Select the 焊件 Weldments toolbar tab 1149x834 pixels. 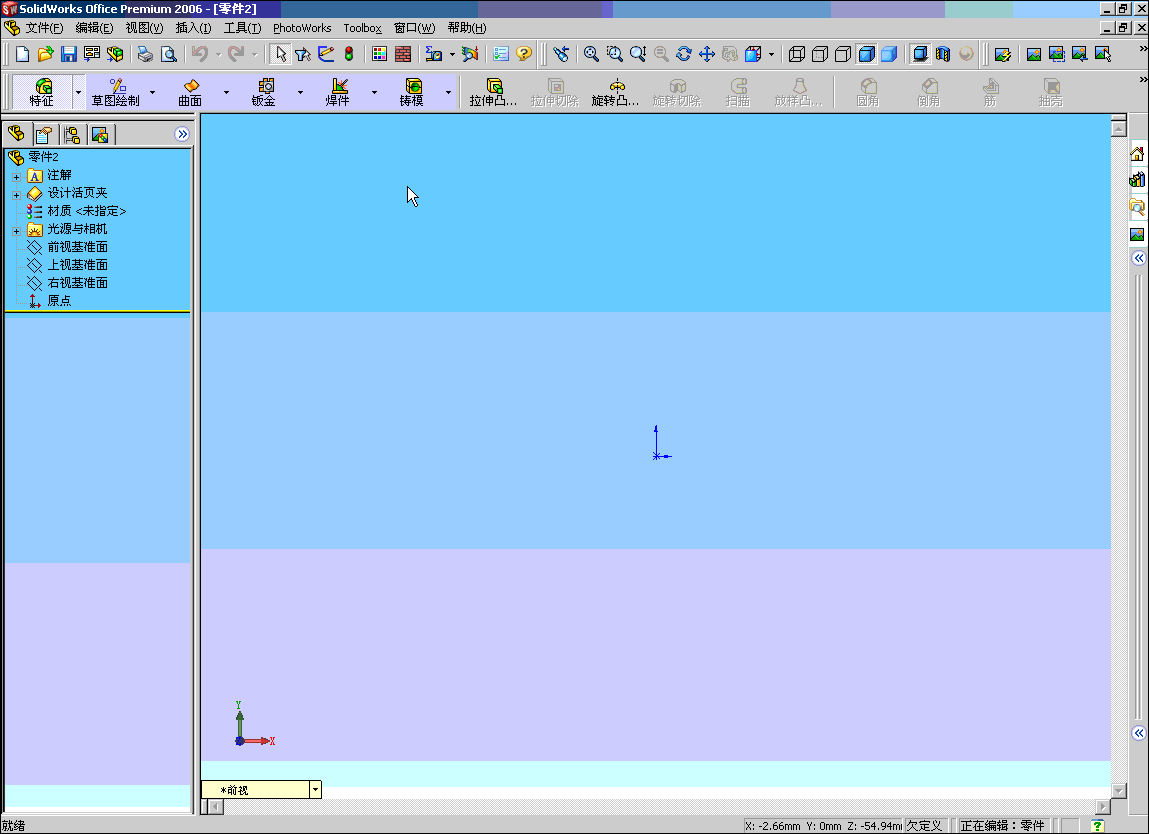338,93
